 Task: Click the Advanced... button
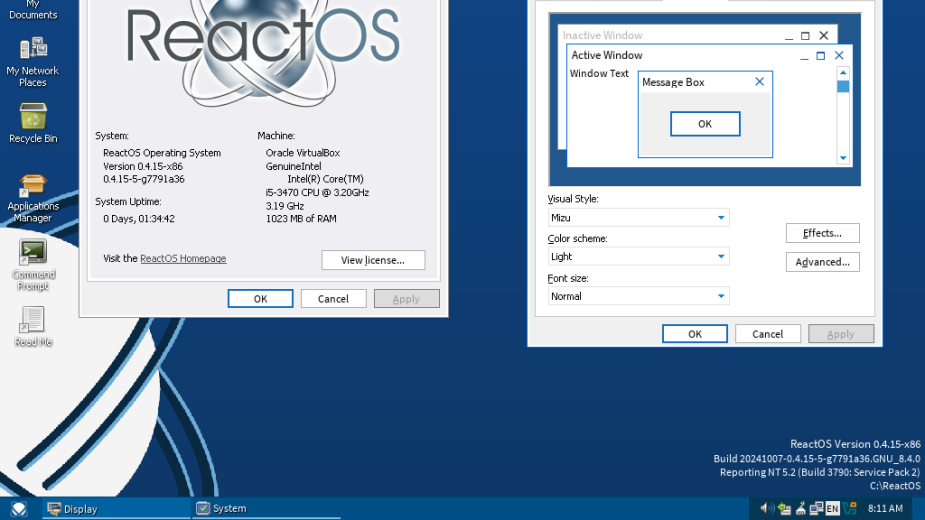click(x=822, y=262)
